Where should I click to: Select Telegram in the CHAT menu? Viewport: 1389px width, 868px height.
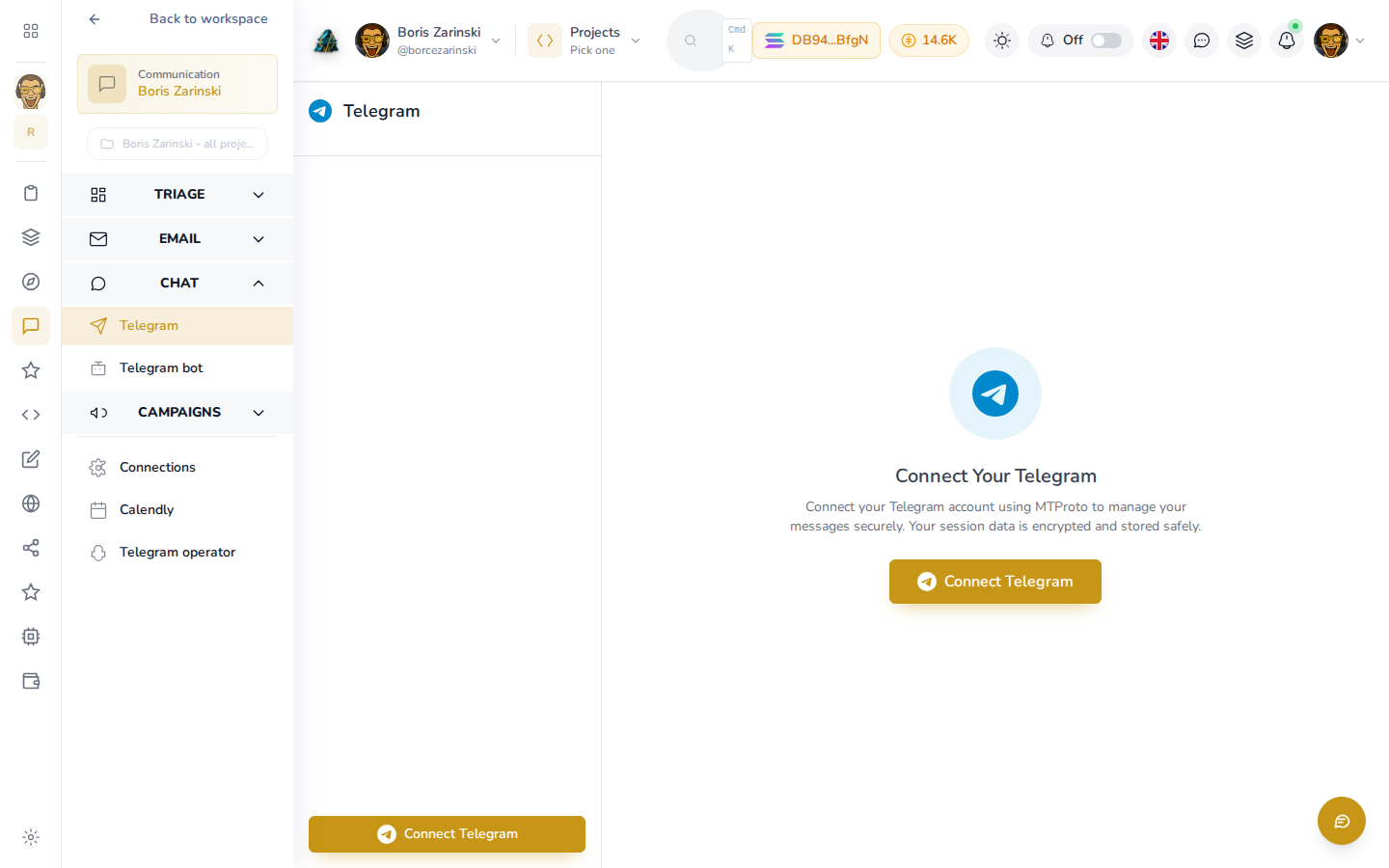click(x=177, y=326)
